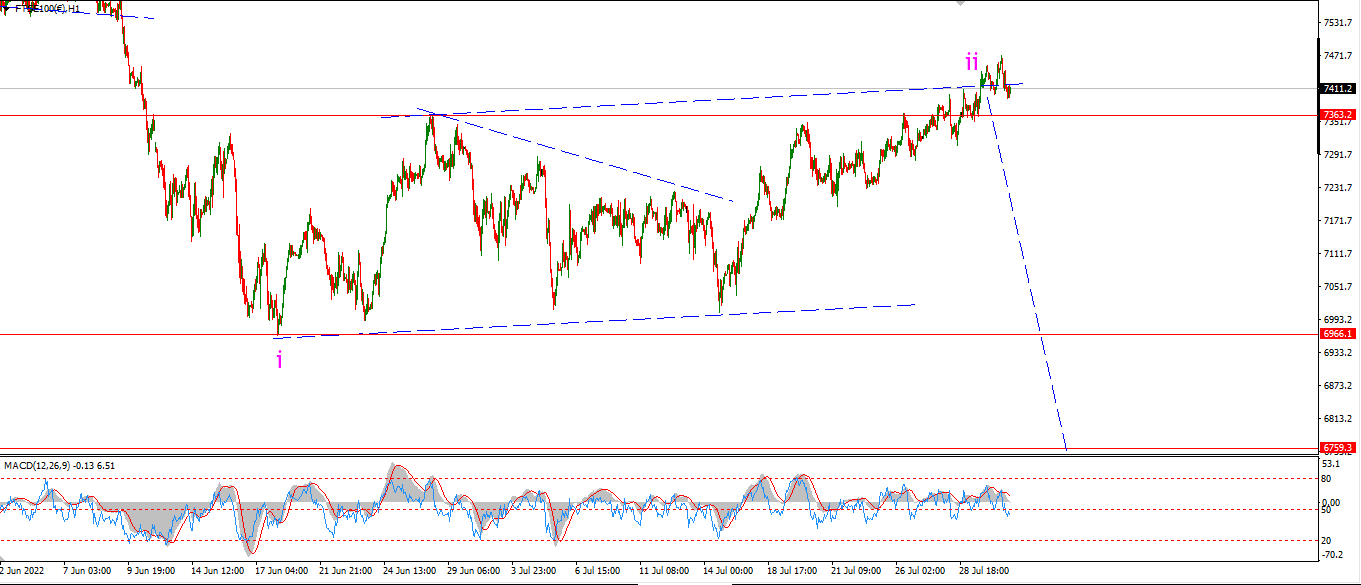This screenshot has width=1361, height=585.
Task: Click the chart shift triangle marker at top
Action: [961, 3]
